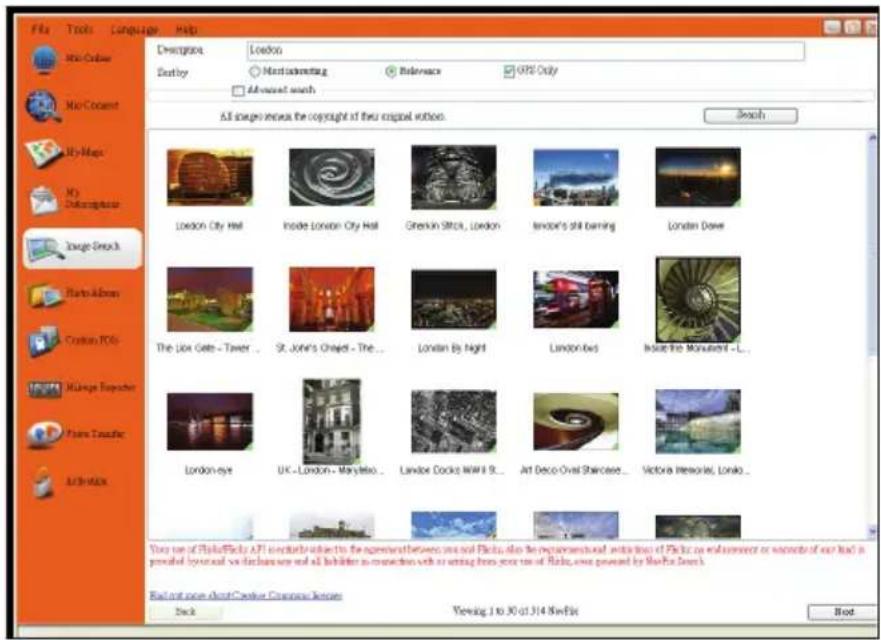Go to the Next results page
The width and height of the screenshot is (881, 640).
[x=843, y=612]
